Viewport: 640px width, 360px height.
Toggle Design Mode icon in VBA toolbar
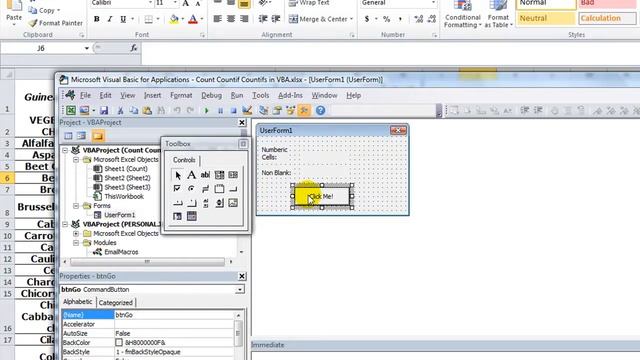(247, 110)
